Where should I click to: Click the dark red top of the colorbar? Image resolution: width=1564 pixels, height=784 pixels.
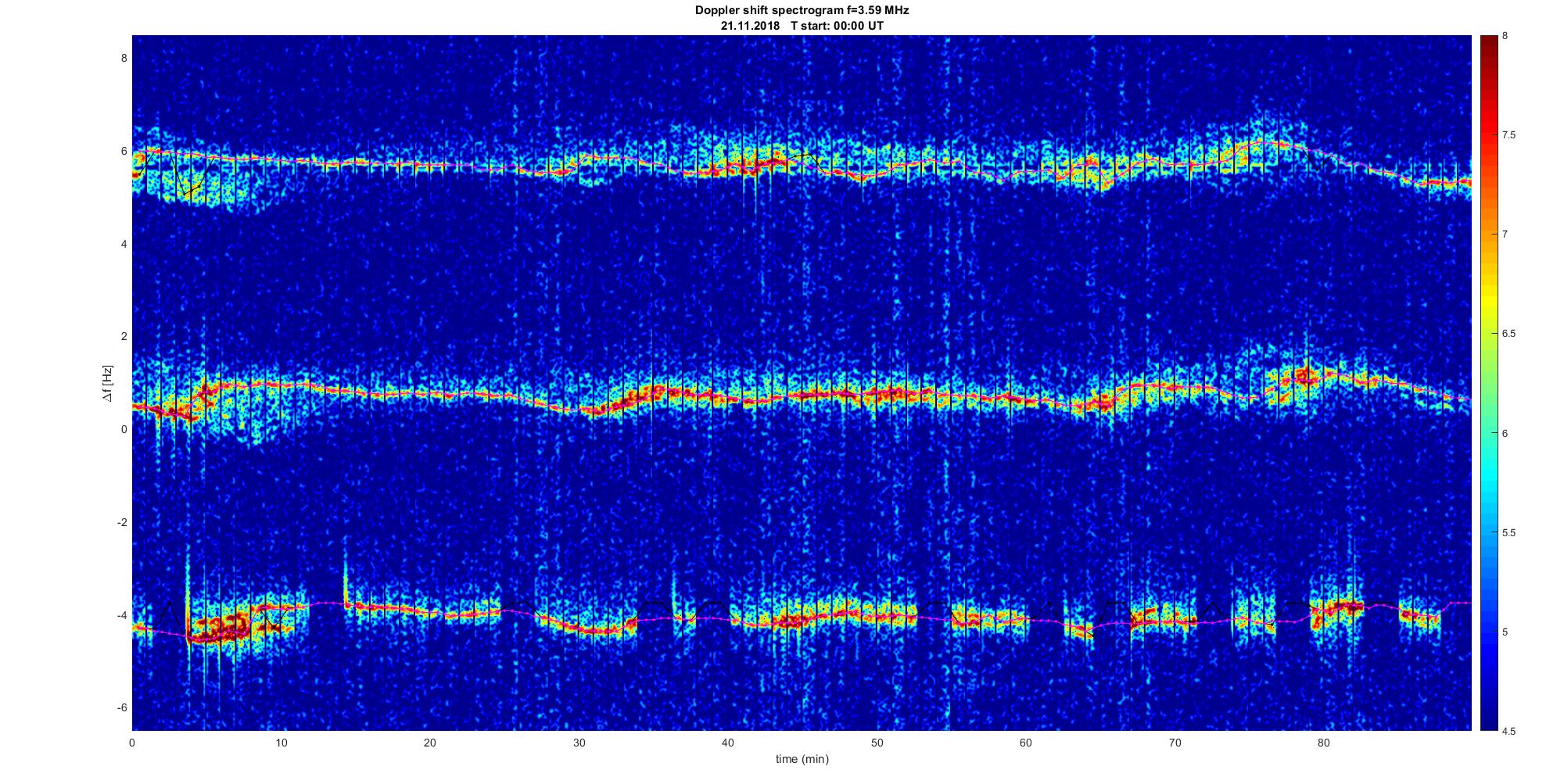[x=1487, y=43]
